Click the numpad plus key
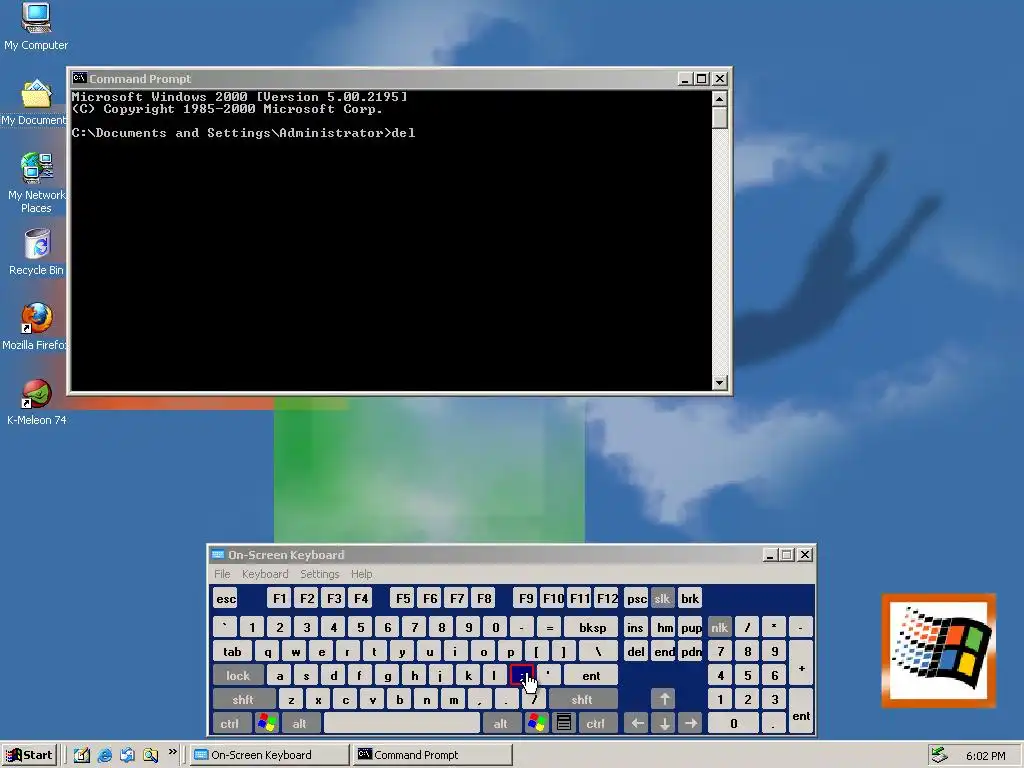1024x768 pixels. [x=801, y=664]
